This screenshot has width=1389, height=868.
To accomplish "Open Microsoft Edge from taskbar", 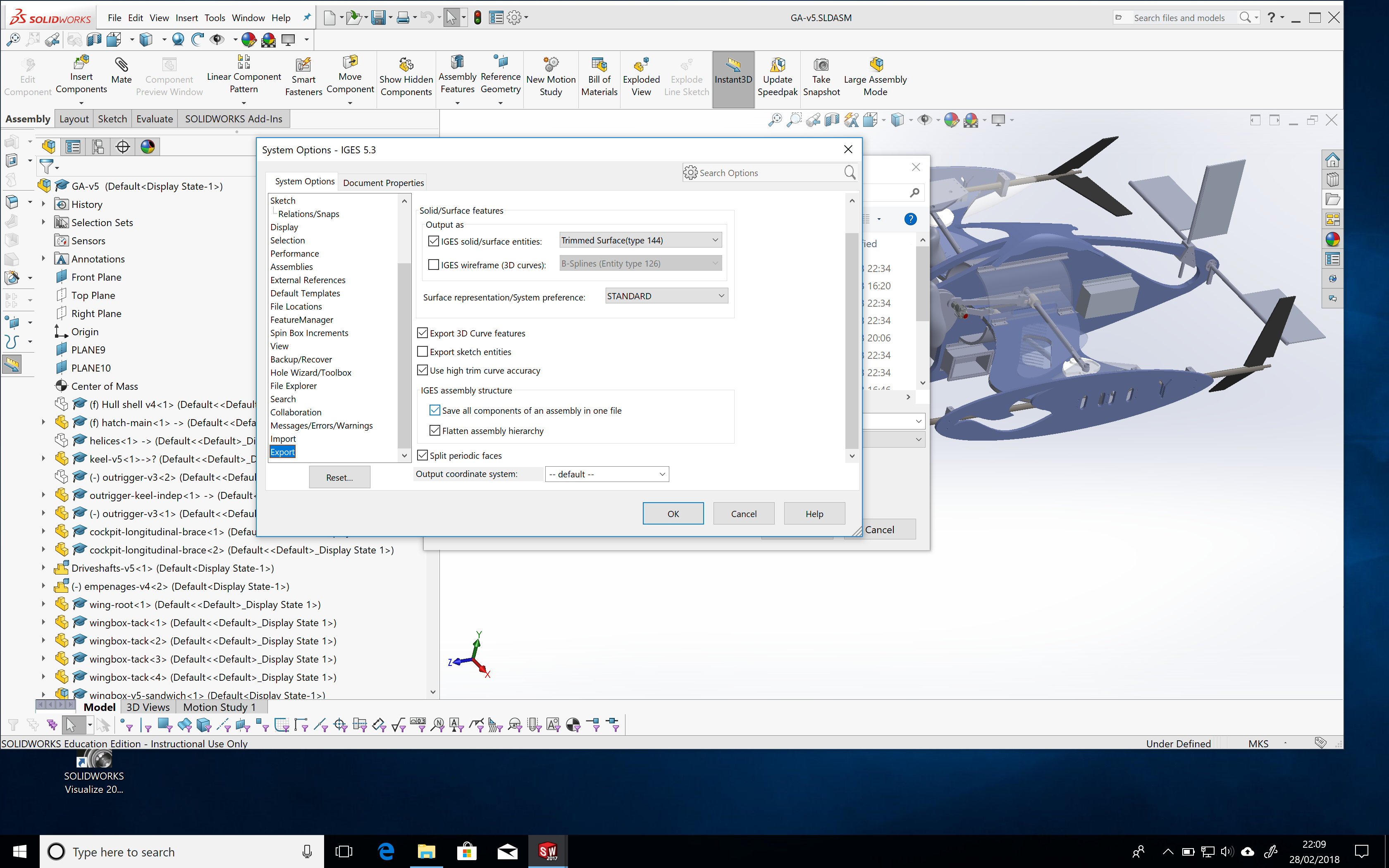I will point(386,851).
